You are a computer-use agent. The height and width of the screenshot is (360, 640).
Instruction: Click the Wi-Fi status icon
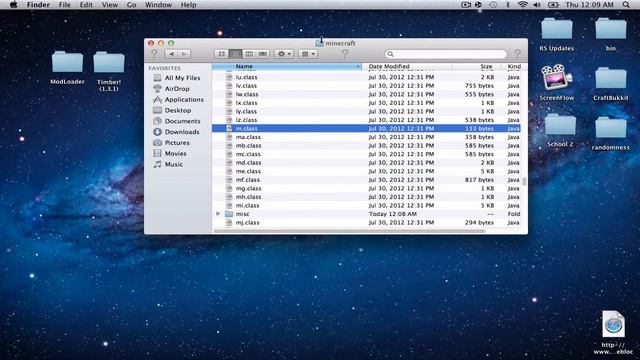coord(522,5)
